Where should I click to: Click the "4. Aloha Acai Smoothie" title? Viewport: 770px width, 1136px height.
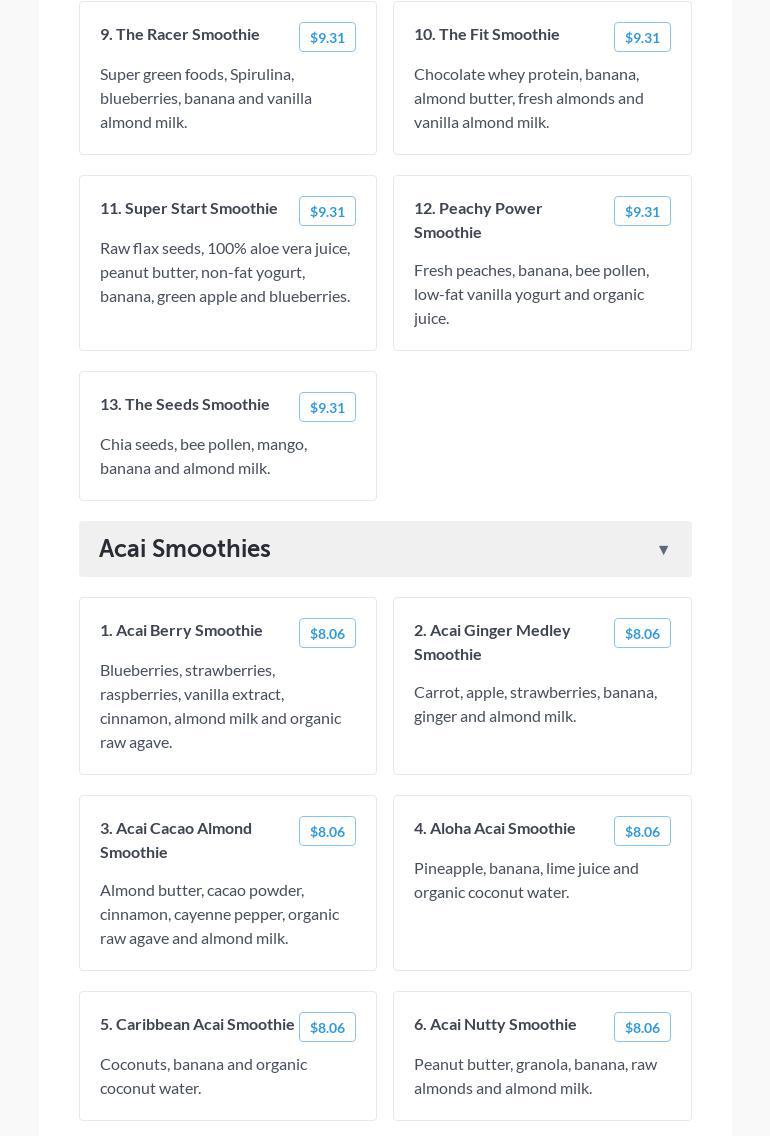pos(495,828)
